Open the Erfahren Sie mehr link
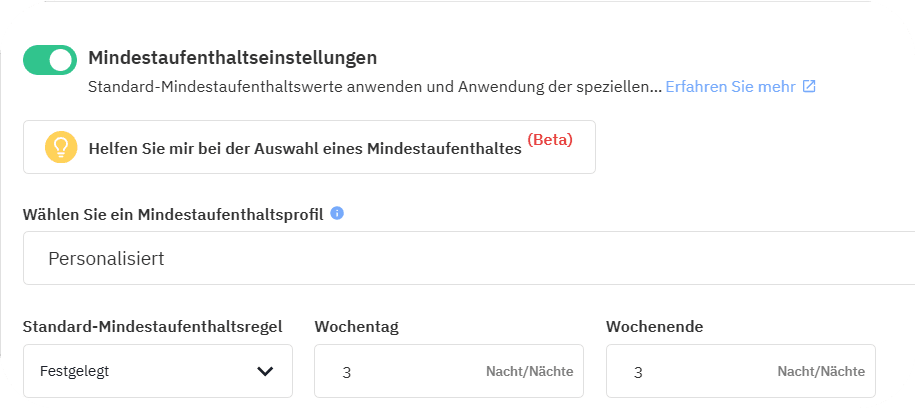 click(730, 87)
